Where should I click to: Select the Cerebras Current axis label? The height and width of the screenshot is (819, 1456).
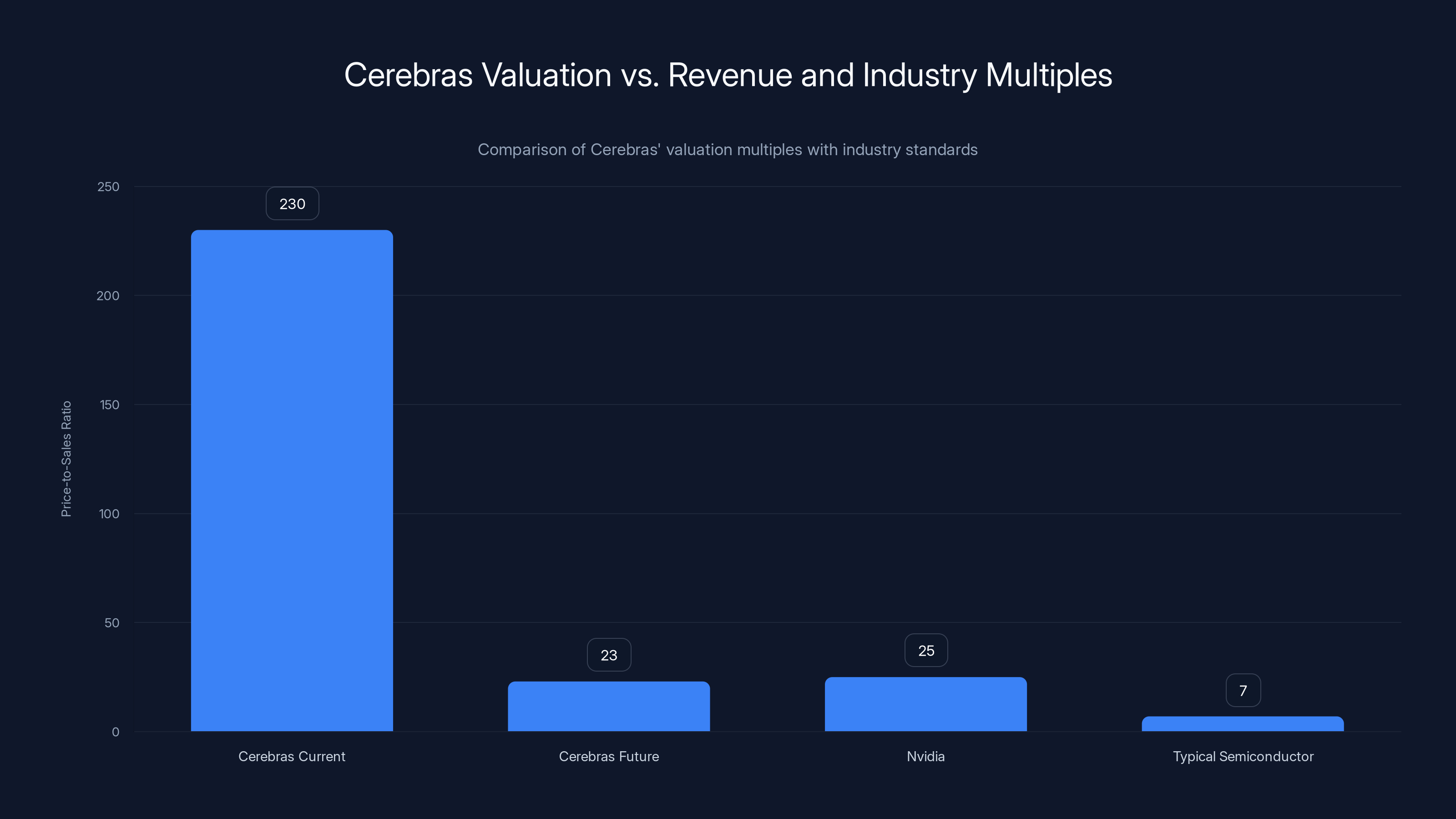(292, 756)
